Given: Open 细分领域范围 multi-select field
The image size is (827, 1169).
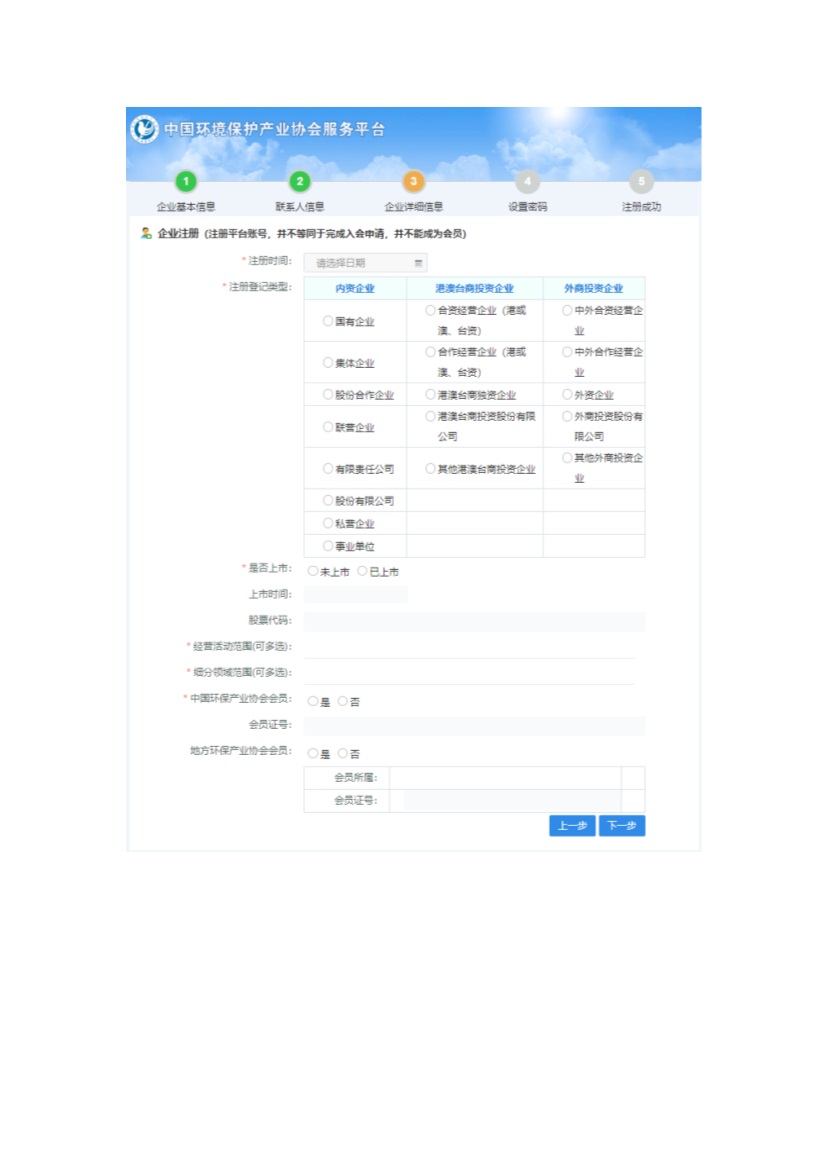Looking at the screenshot, I should pyautogui.click(x=469, y=673).
